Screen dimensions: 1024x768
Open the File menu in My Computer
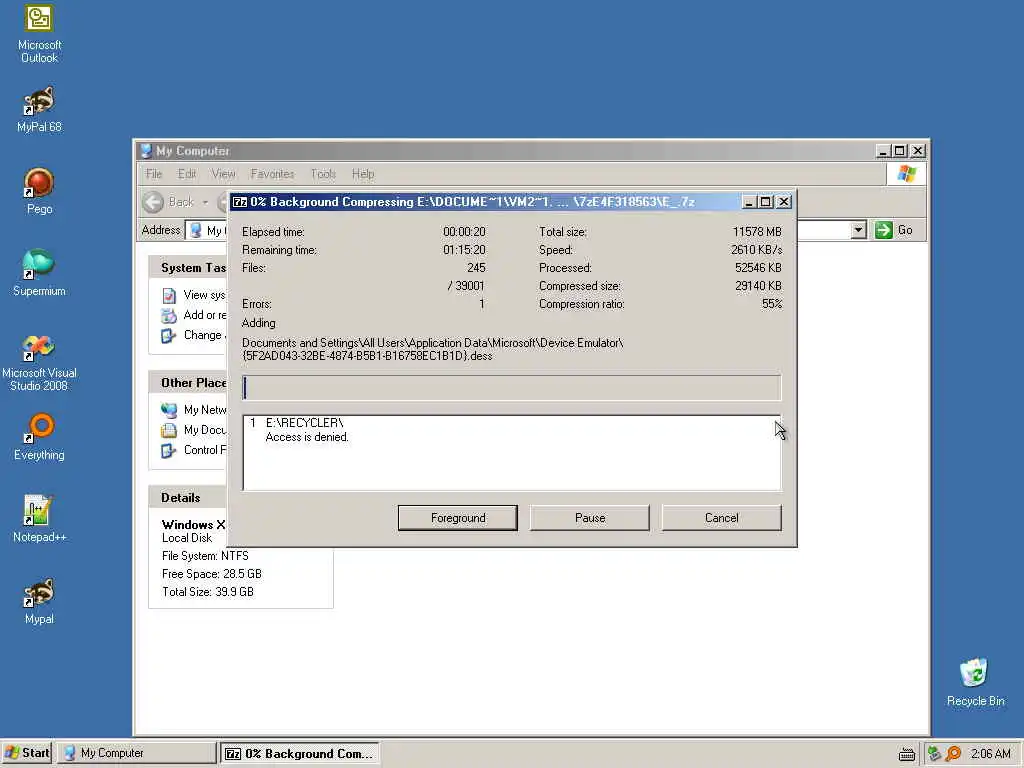coord(154,174)
